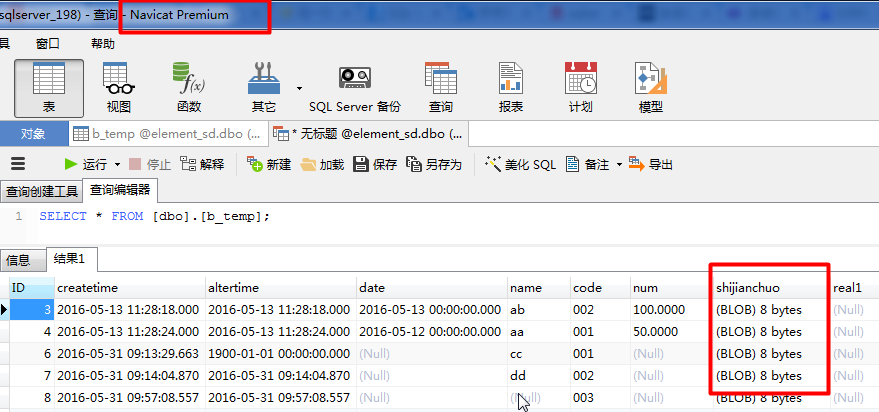The height and width of the screenshot is (412, 879).
Task: Click the Save (保存) button
Action: (x=375, y=164)
